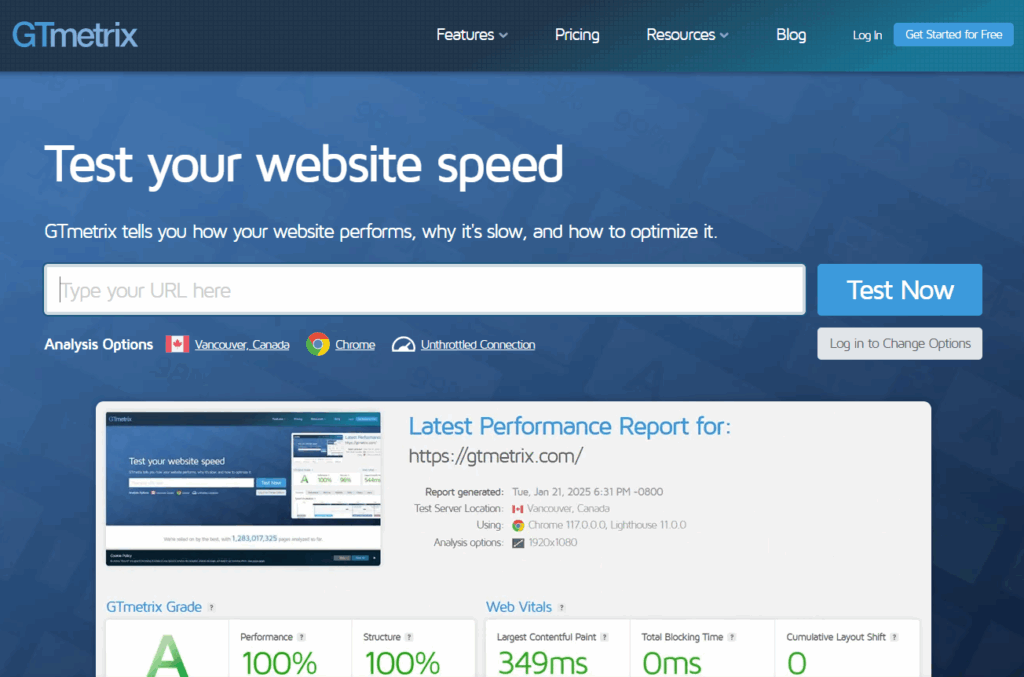1024x677 pixels.
Task: Click the Vancouver, Canada text beside Test Server Location
Action: click(x=568, y=509)
